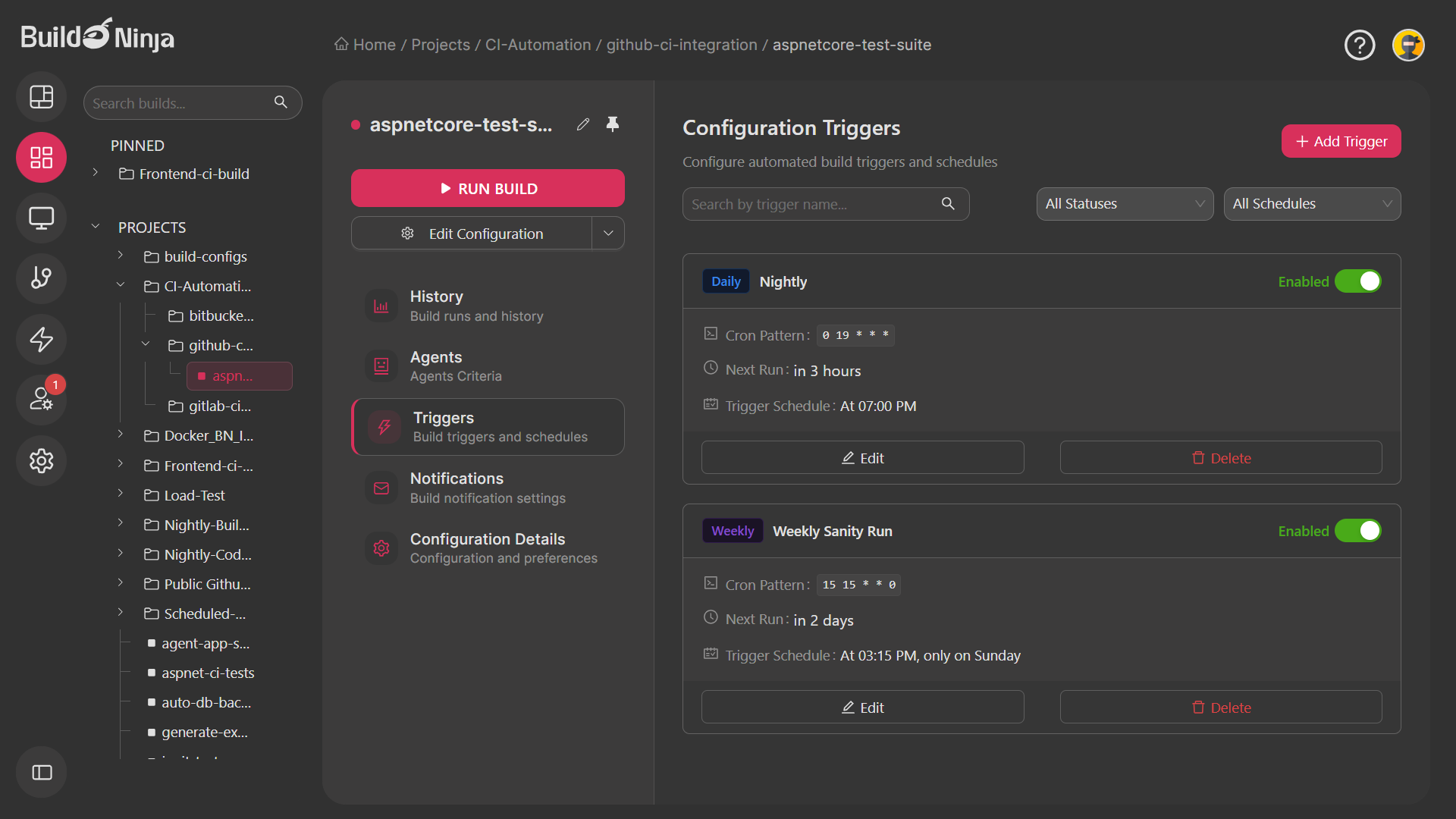Click Add Trigger to create a trigger
The image size is (1456, 819).
point(1341,141)
